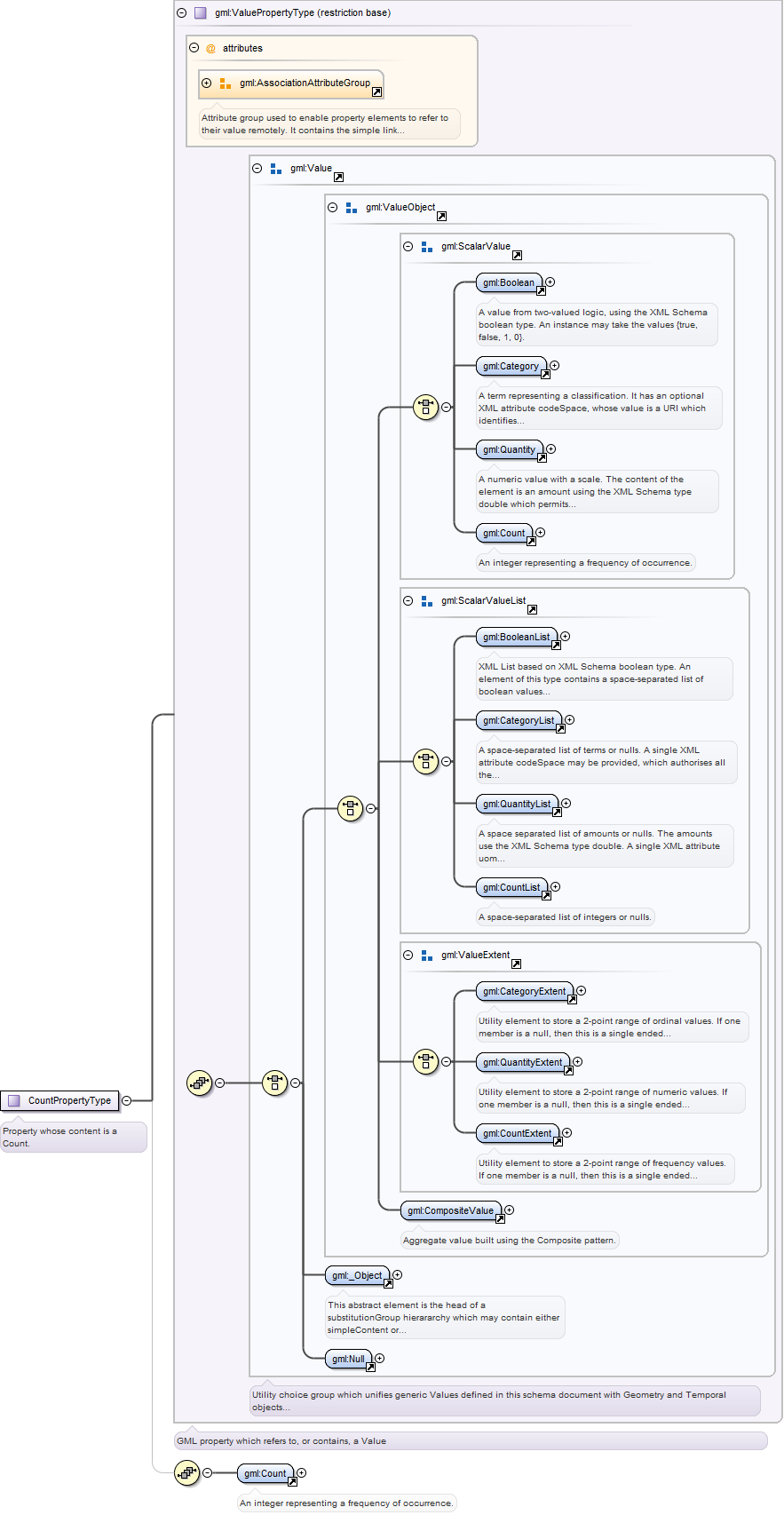Expand the gml:_Object element
This screenshot has height=1515, width=784.
click(398, 1275)
